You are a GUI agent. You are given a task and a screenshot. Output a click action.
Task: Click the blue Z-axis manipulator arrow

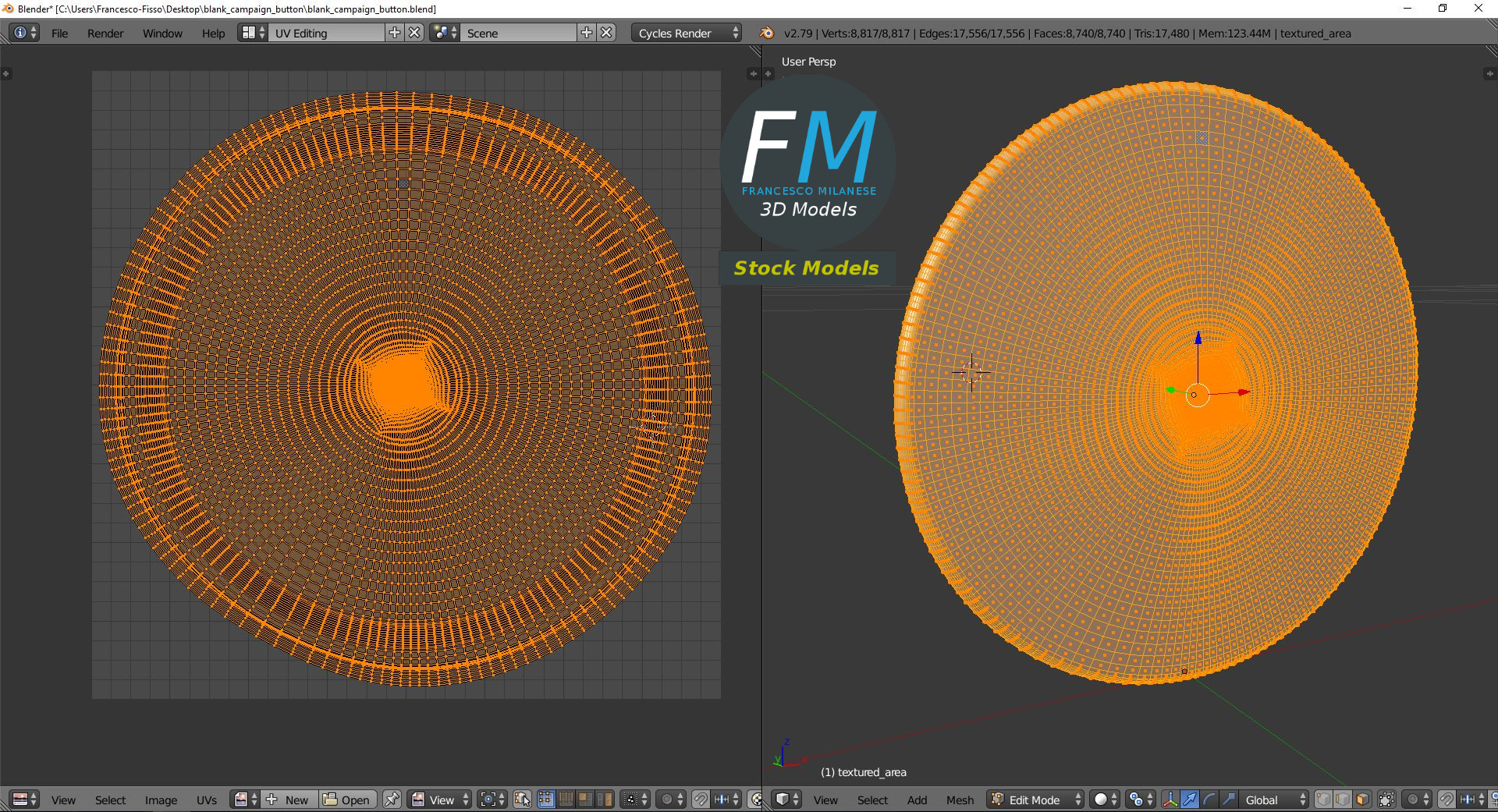pyautogui.click(x=1198, y=338)
